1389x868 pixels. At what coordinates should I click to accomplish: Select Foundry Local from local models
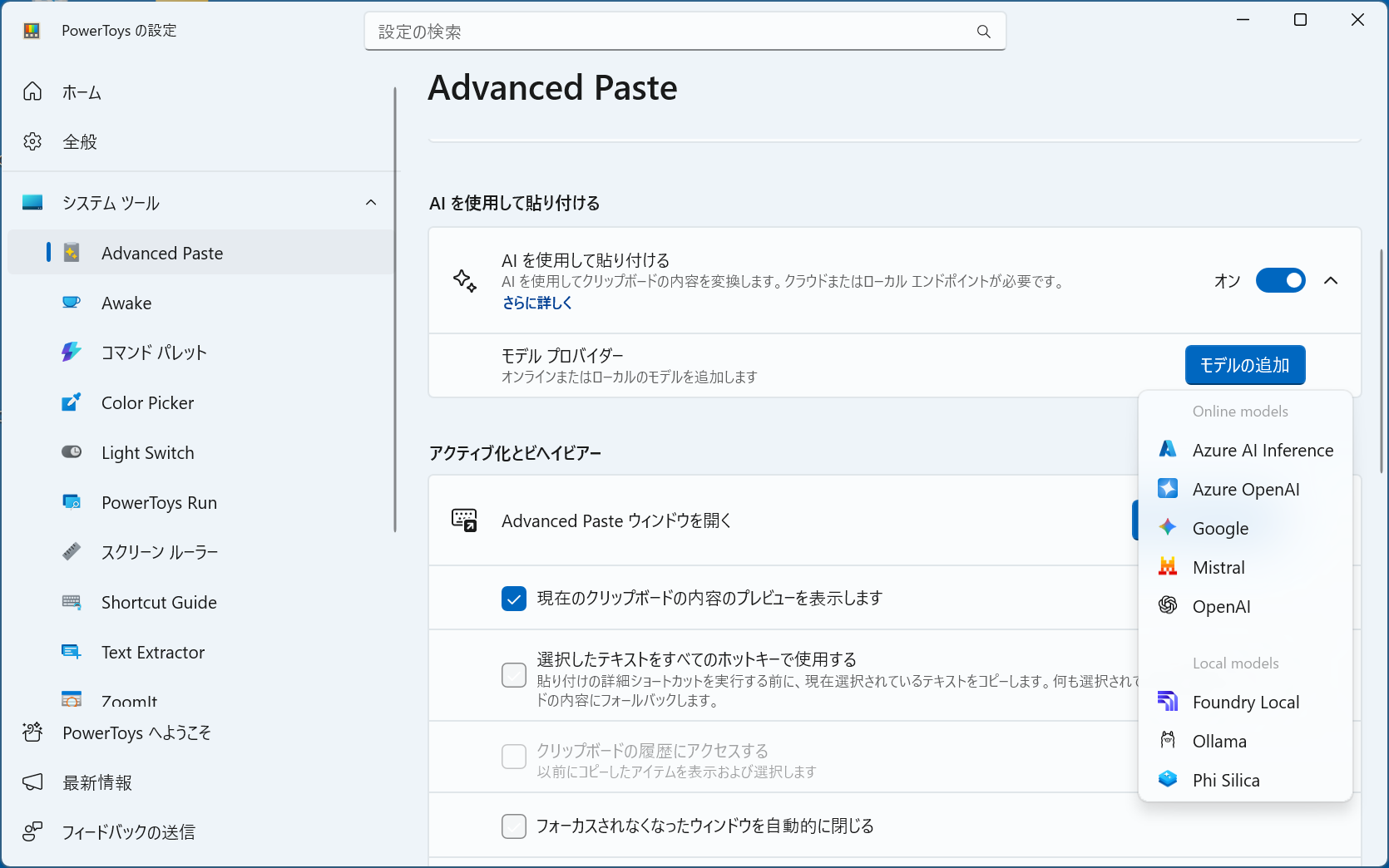coord(1245,702)
